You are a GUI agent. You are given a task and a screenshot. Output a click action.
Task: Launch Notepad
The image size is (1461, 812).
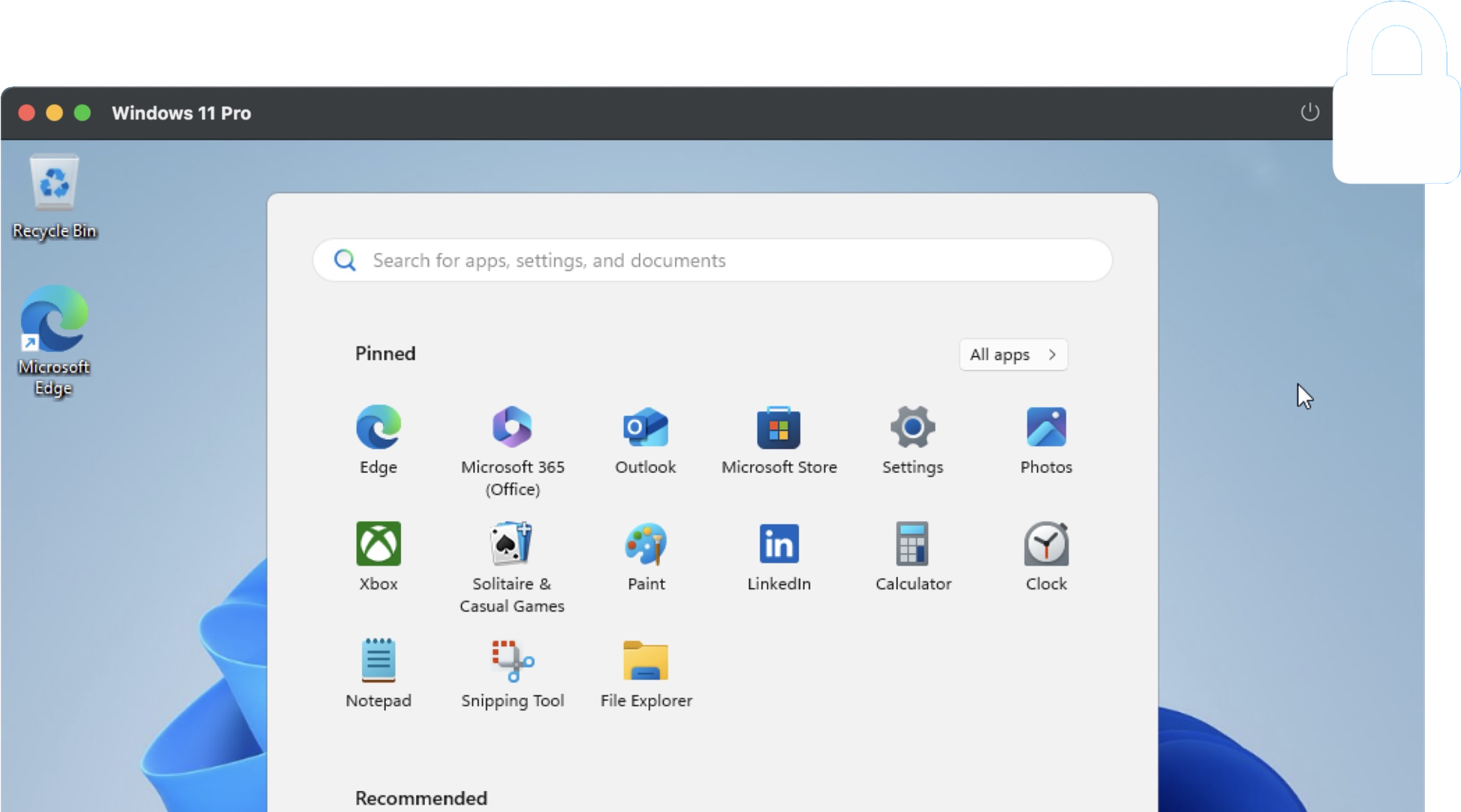click(x=378, y=672)
